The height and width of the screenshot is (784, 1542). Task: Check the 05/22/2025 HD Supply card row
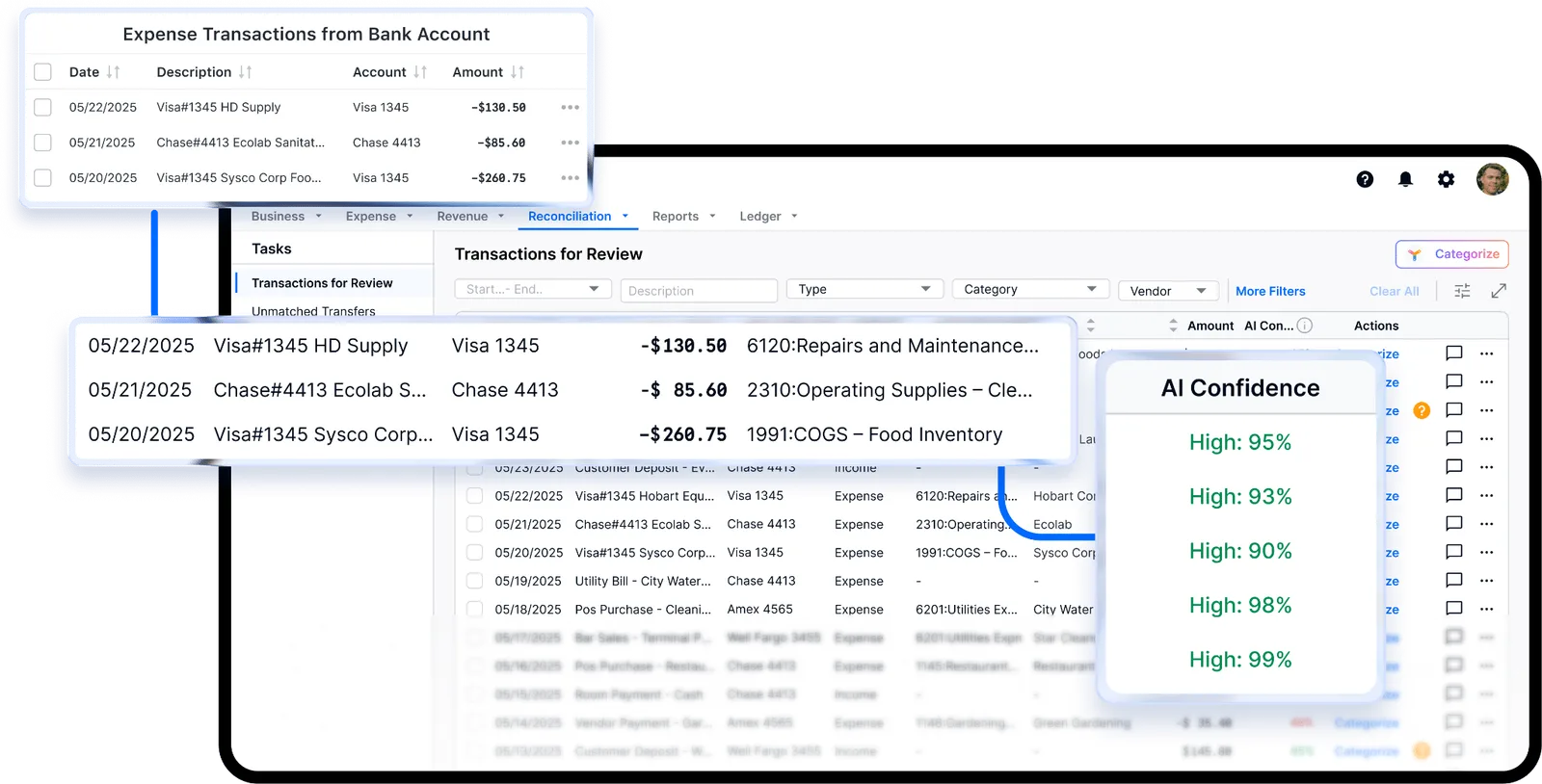click(42, 107)
